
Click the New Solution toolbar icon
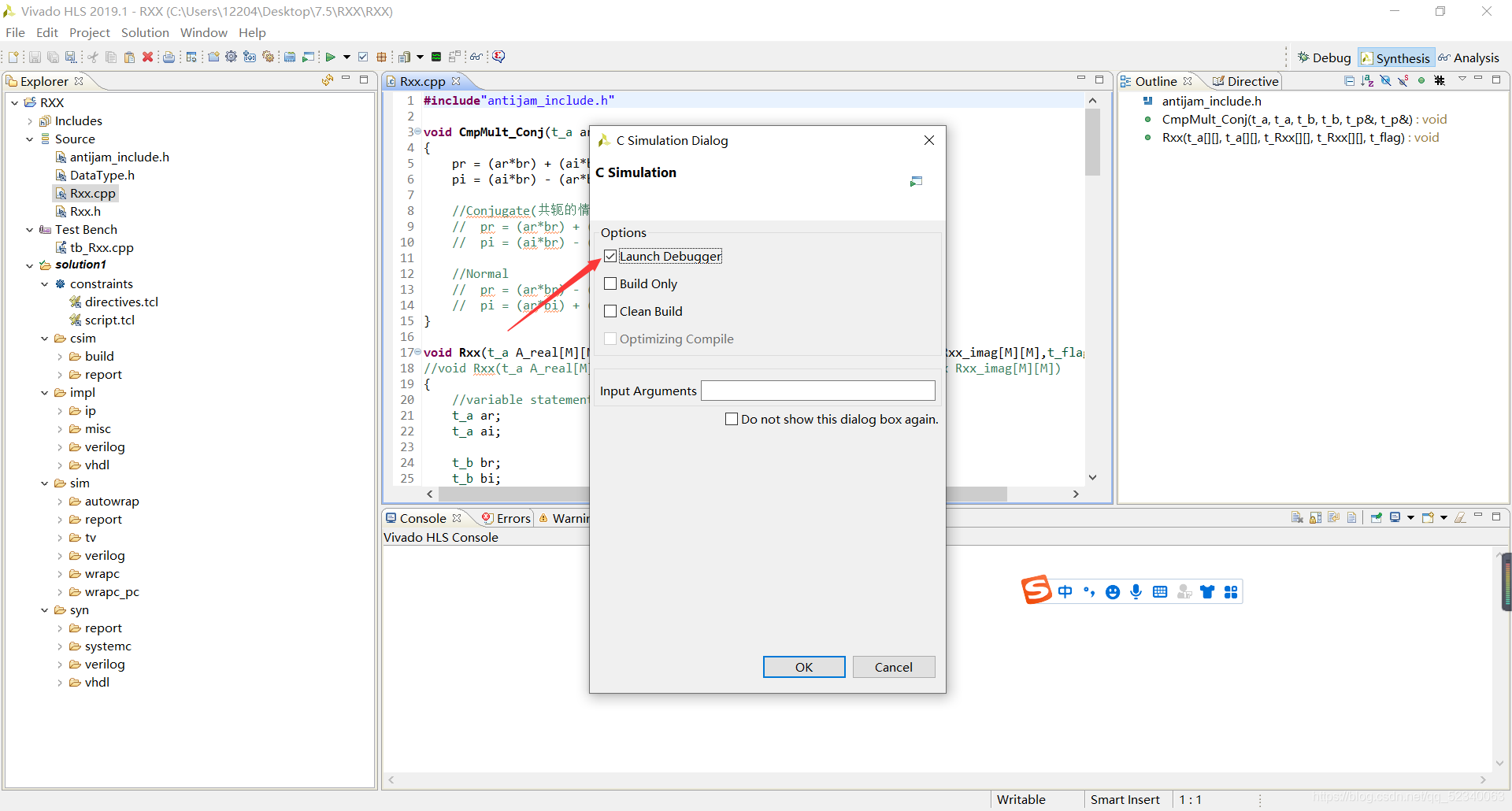point(250,57)
